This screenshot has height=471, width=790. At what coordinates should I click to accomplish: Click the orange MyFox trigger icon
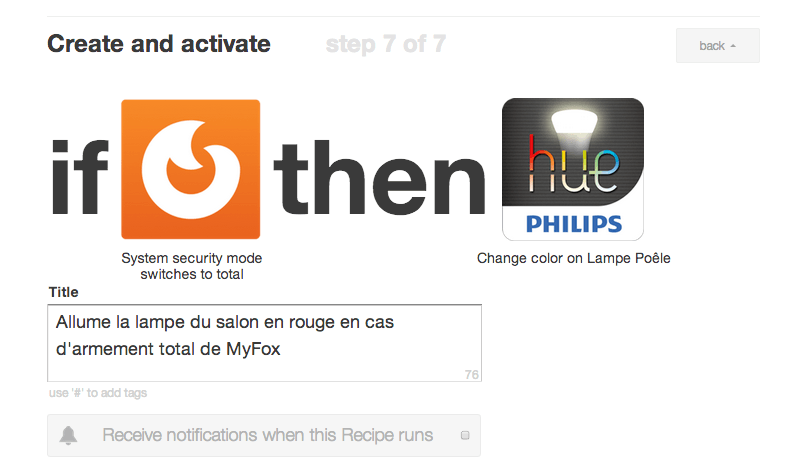190,169
